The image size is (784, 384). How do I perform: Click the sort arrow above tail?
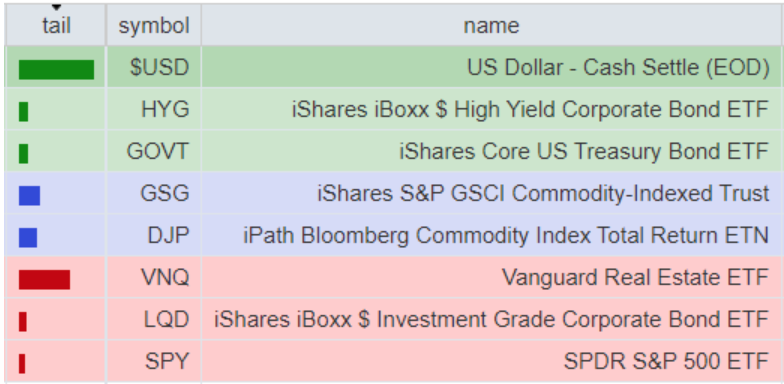coord(56,8)
